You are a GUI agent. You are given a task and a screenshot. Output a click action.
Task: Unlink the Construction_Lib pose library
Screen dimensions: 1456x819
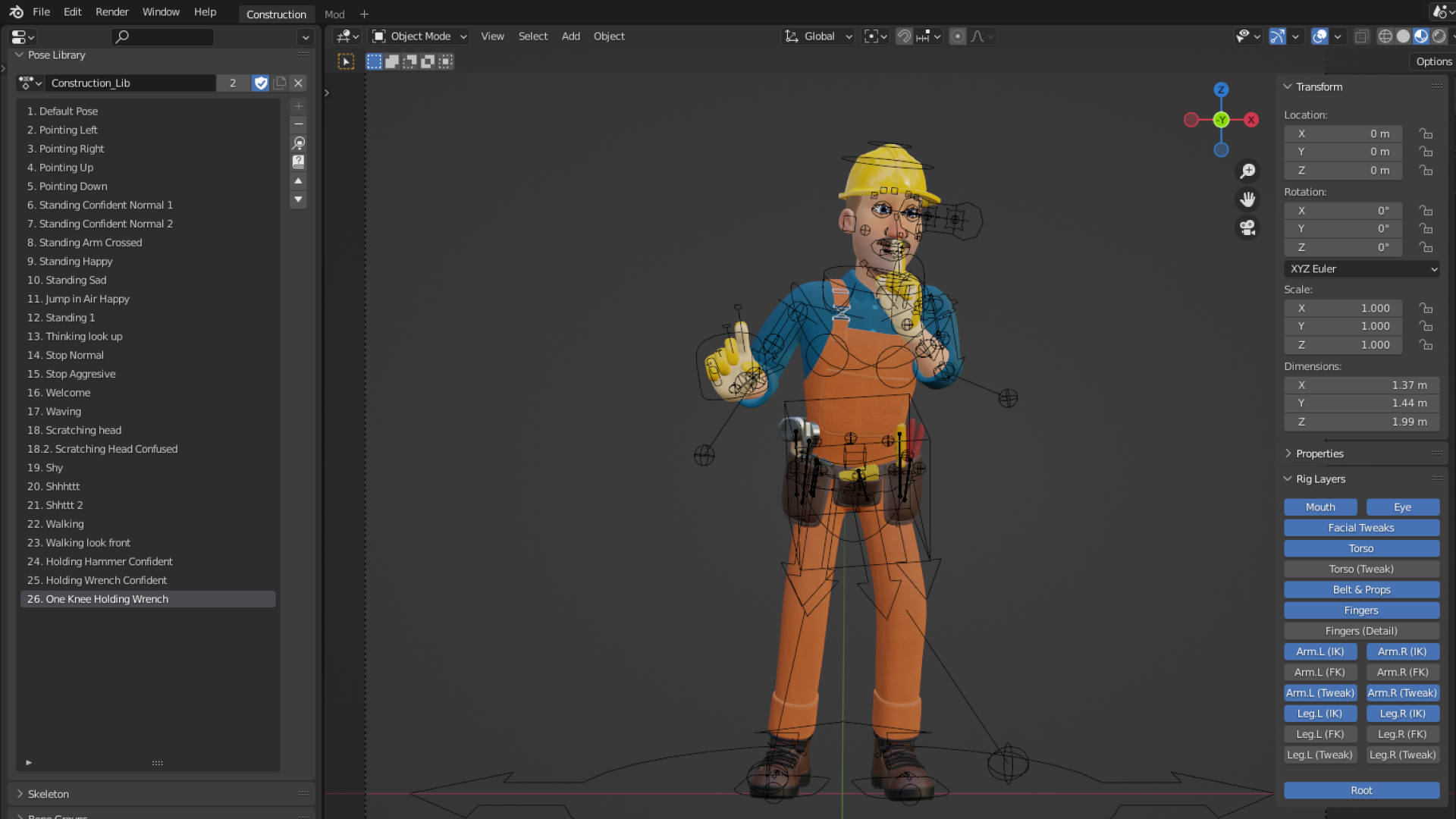pos(298,83)
